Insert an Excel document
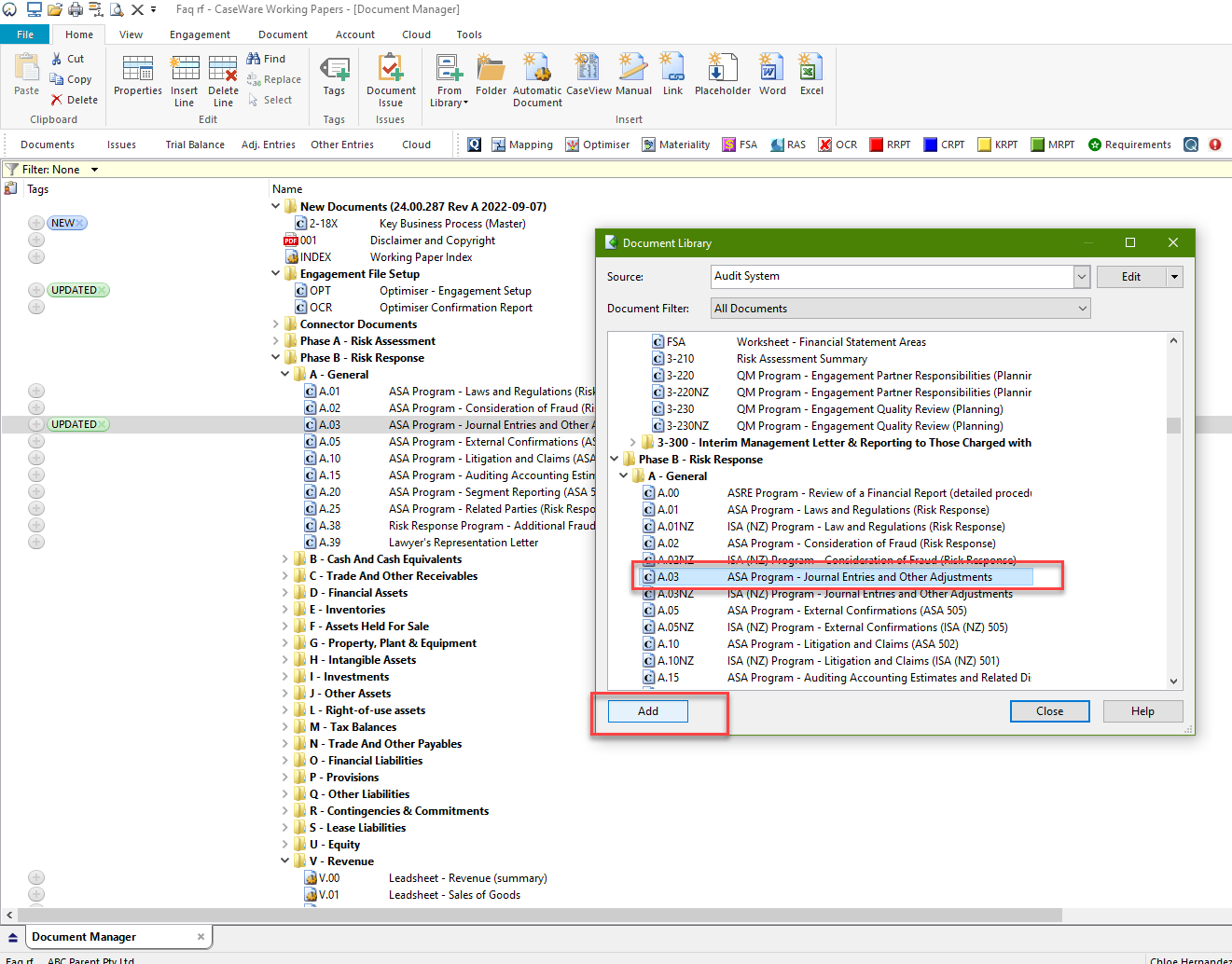 point(811,75)
